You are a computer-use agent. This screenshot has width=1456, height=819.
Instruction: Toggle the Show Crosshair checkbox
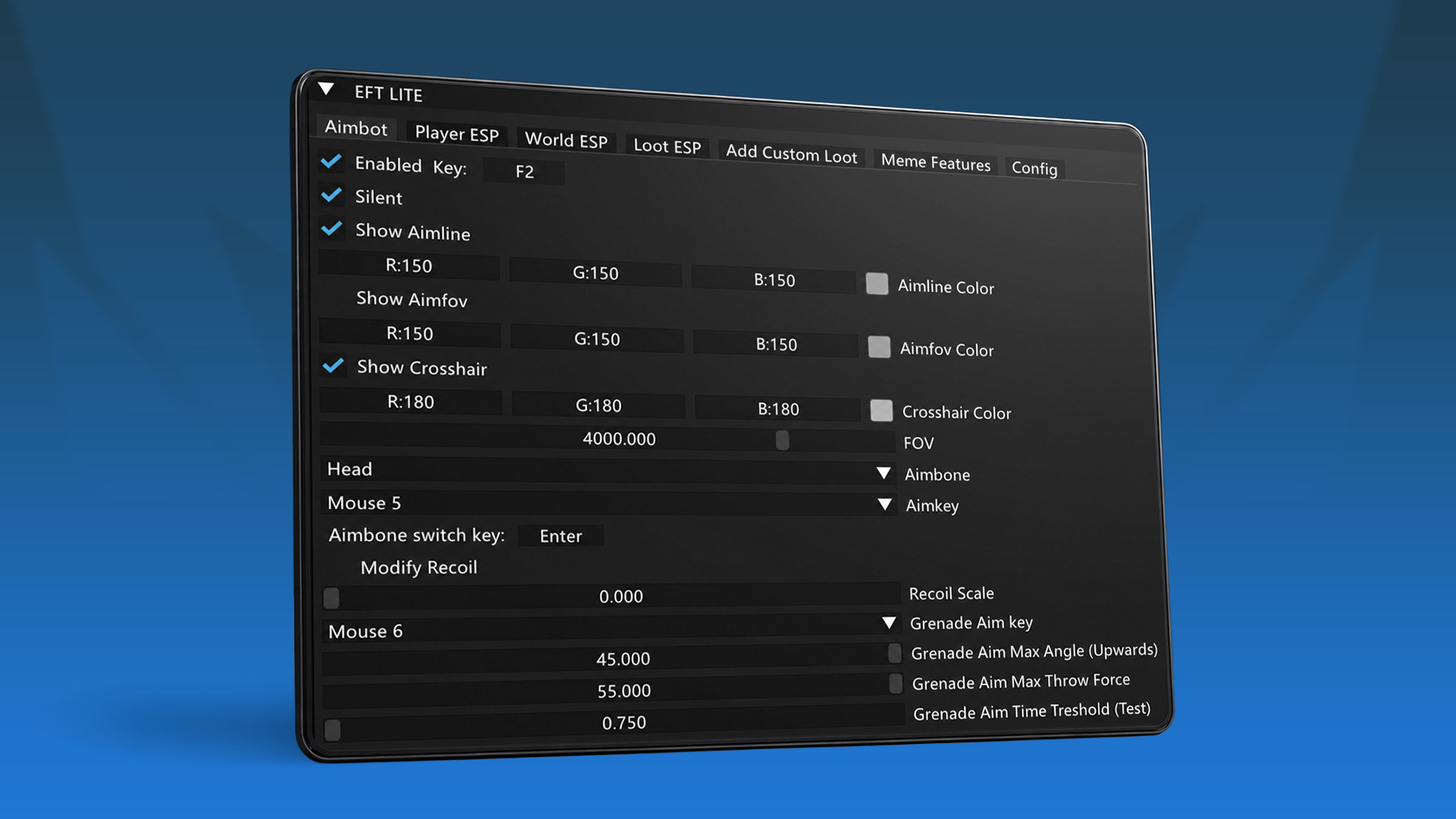(x=334, y=366)
